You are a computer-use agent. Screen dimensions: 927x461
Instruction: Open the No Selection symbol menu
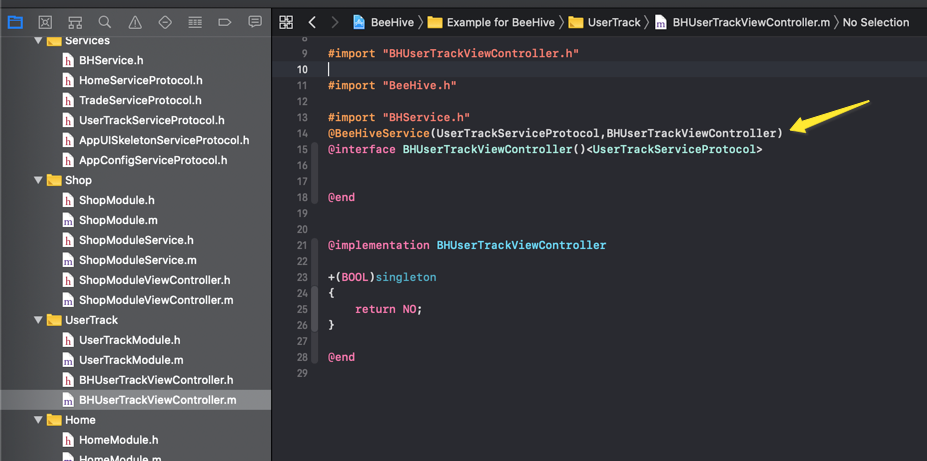click(x=876, y=22)
